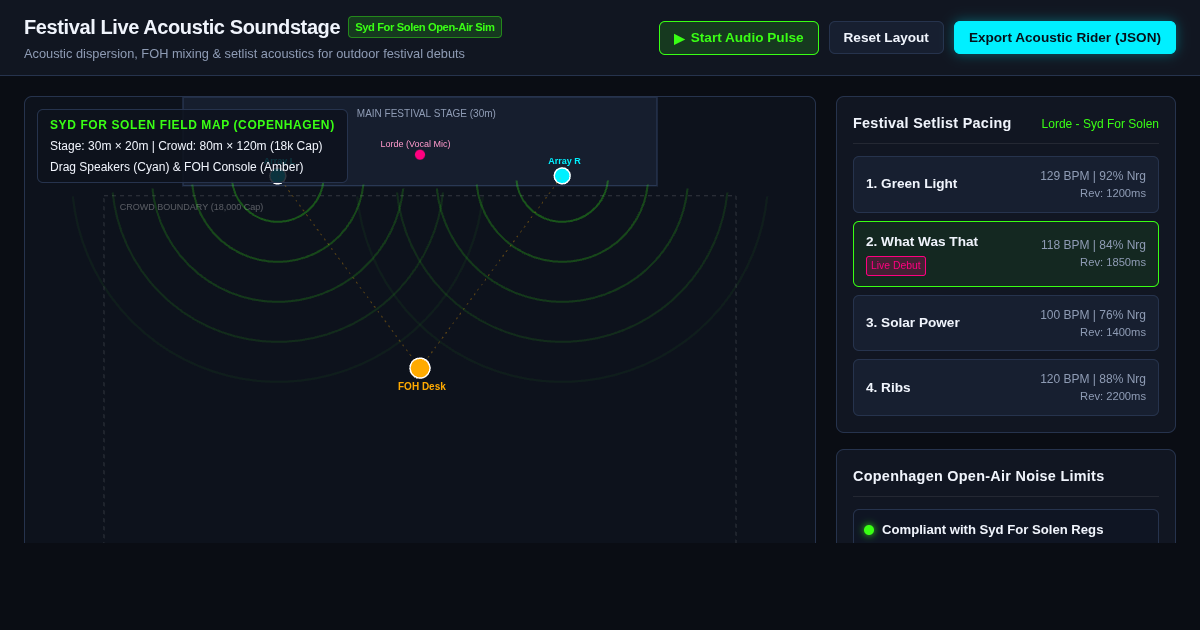
Task: Click the 'Rev: 1850ms' value
Action: click(1113, 263)
